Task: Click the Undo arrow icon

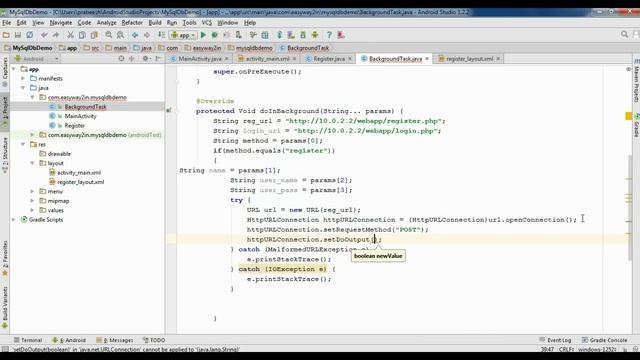Action: 44,35
